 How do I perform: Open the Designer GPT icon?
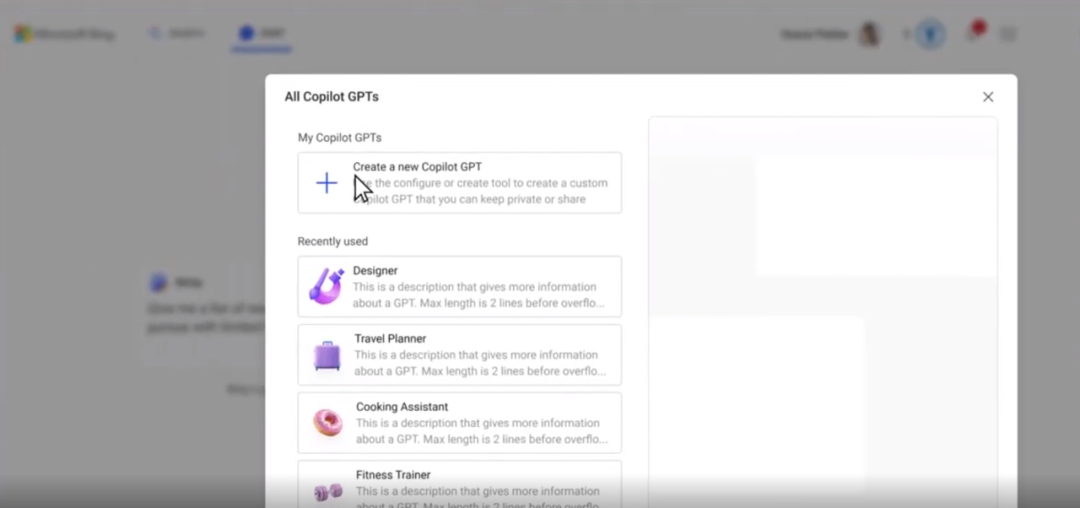326,286
